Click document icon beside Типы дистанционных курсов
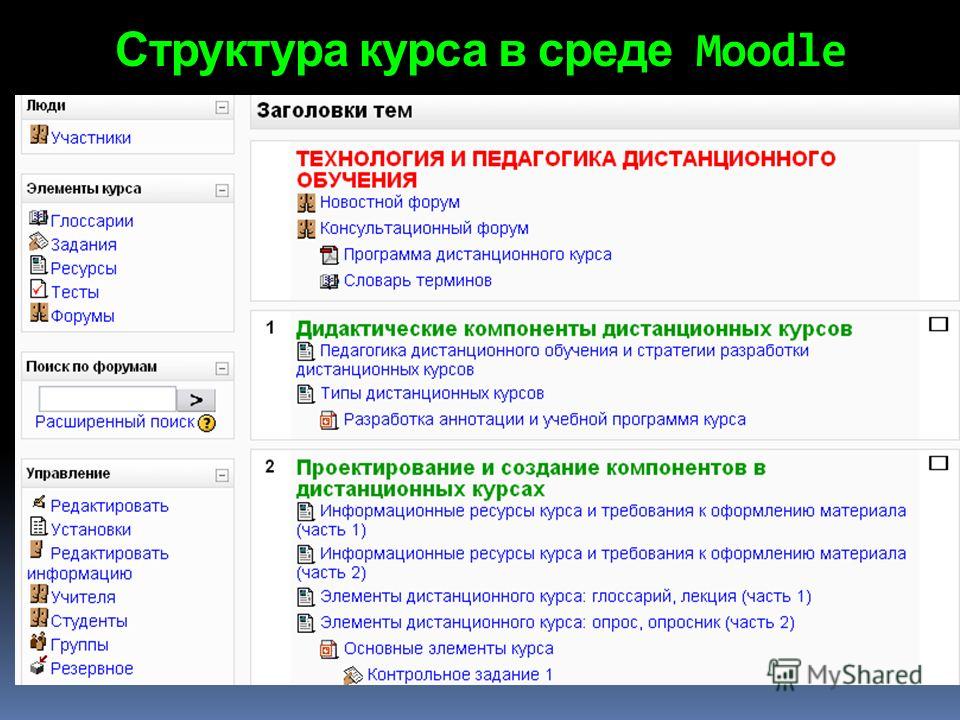The height and width of the screenshot is (720, 960). (305, 394)
